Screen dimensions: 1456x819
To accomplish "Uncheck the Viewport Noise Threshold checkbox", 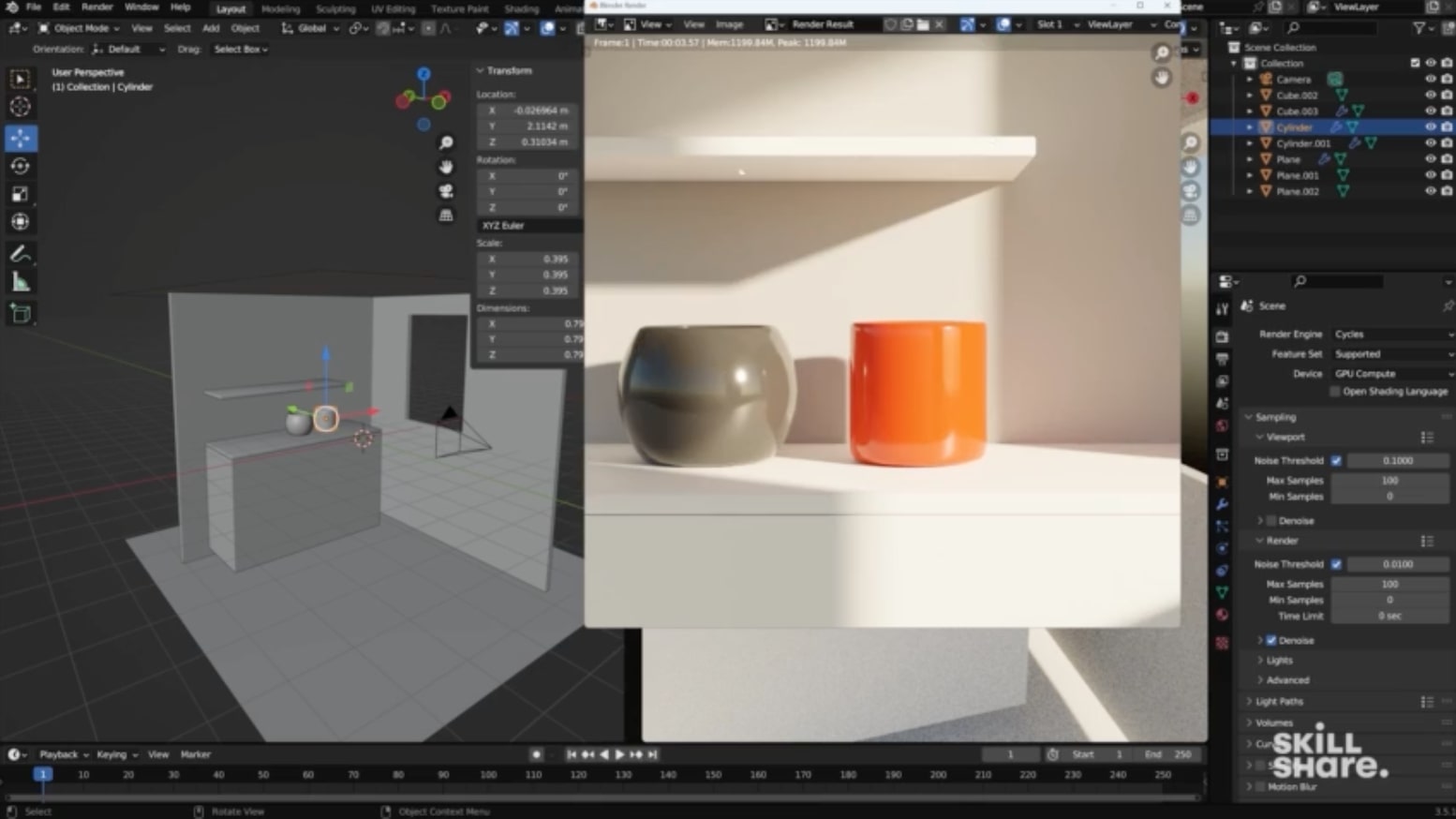I will [1337, 460].
